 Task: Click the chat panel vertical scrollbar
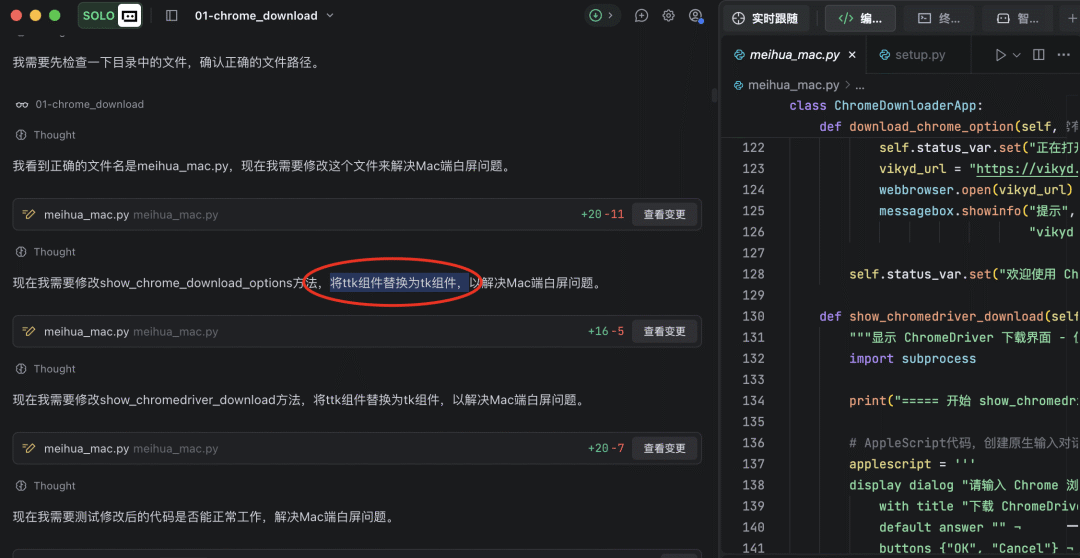[x=712, y=96]
